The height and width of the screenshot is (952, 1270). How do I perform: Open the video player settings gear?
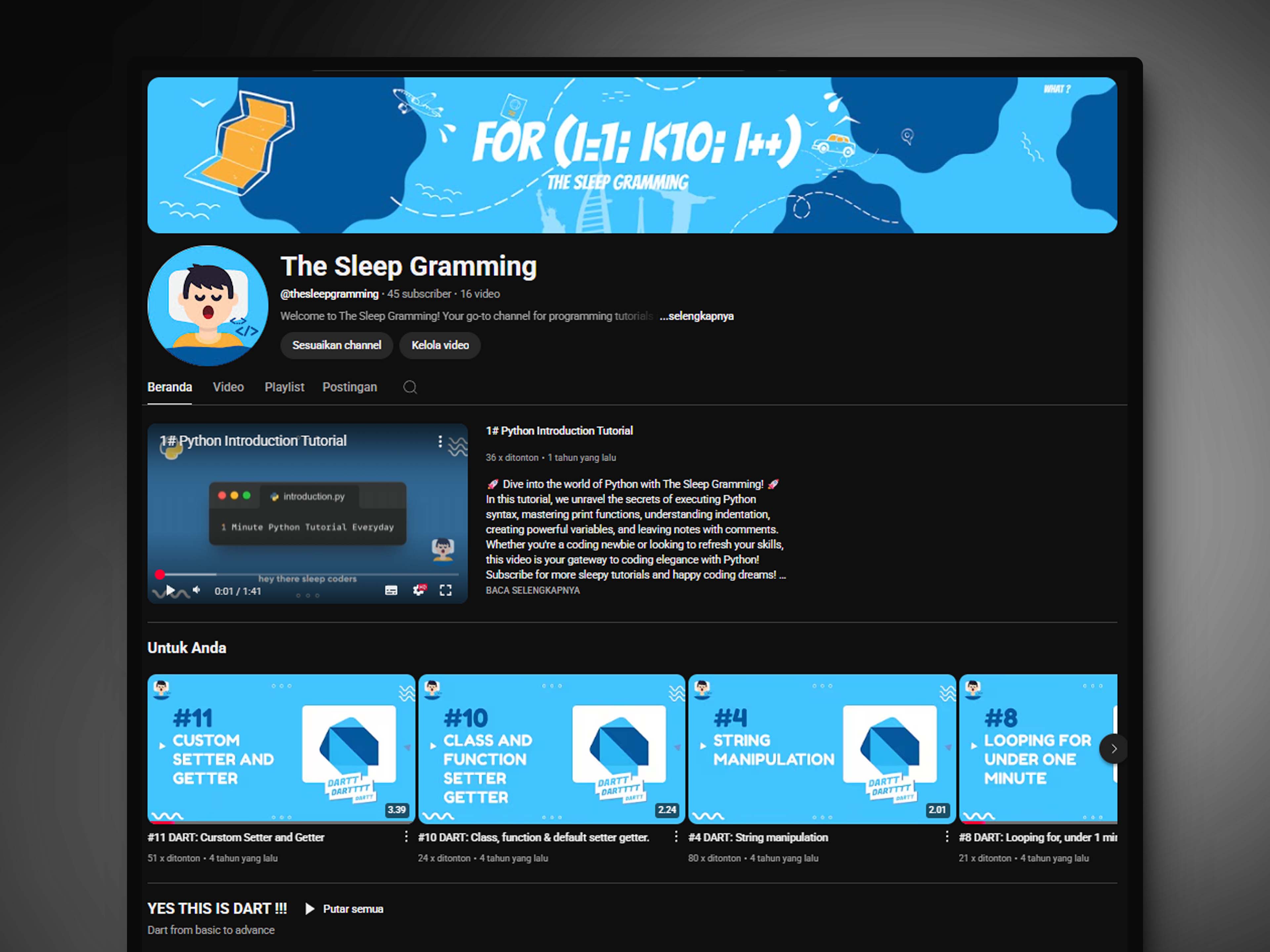419,590
